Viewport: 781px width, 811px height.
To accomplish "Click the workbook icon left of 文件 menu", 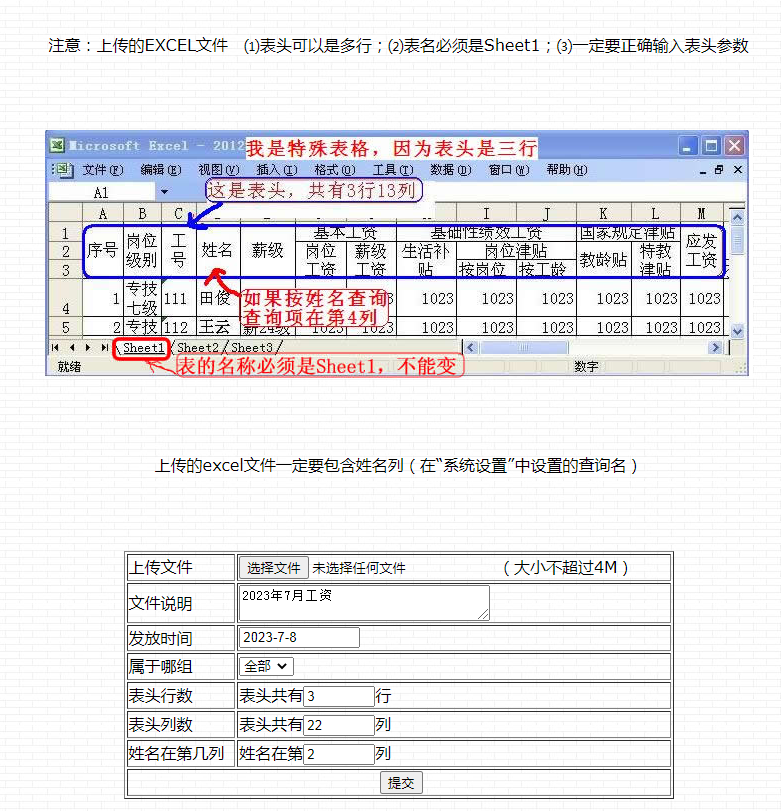I will (x=63, y=170).
